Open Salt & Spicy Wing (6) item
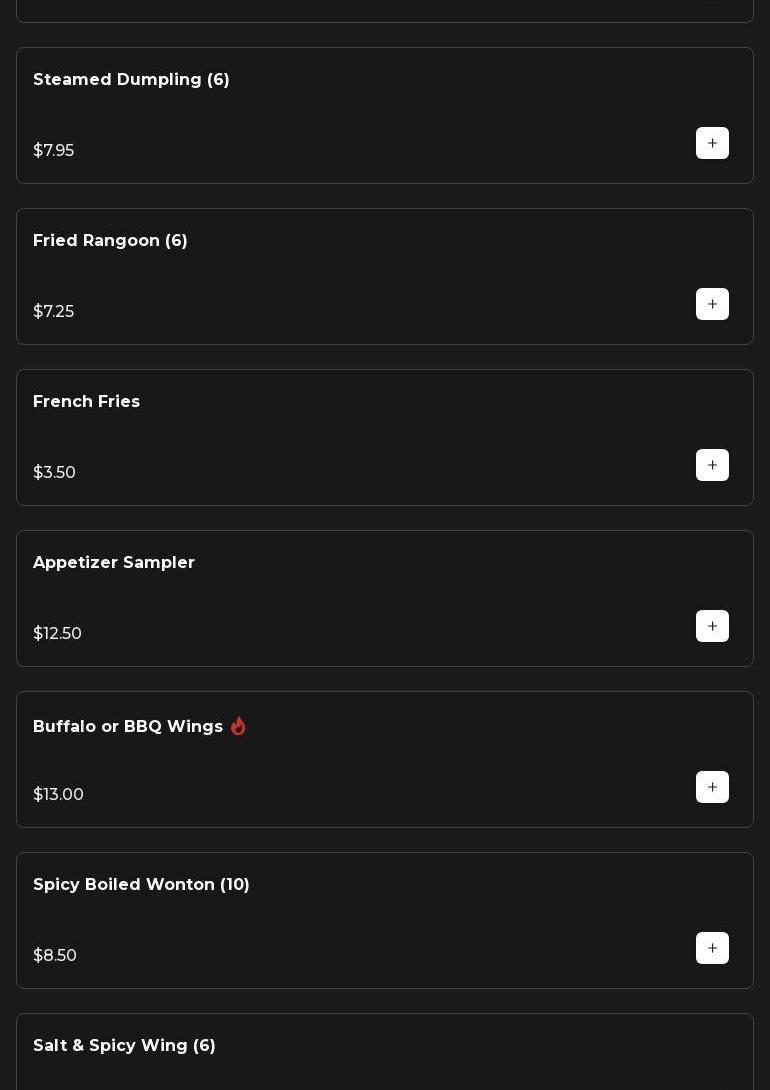The height and width of the screenshot is (1090, 770). [124, 1046]
